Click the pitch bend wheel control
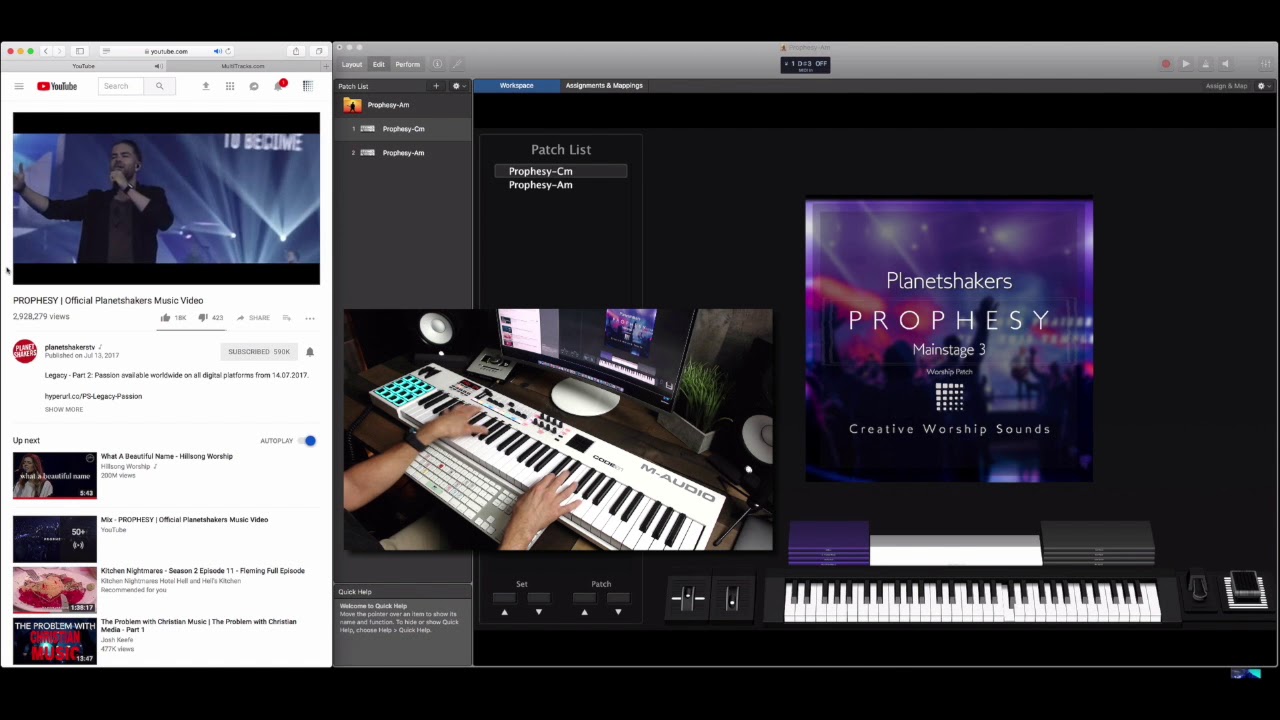 tap(688, 597)
